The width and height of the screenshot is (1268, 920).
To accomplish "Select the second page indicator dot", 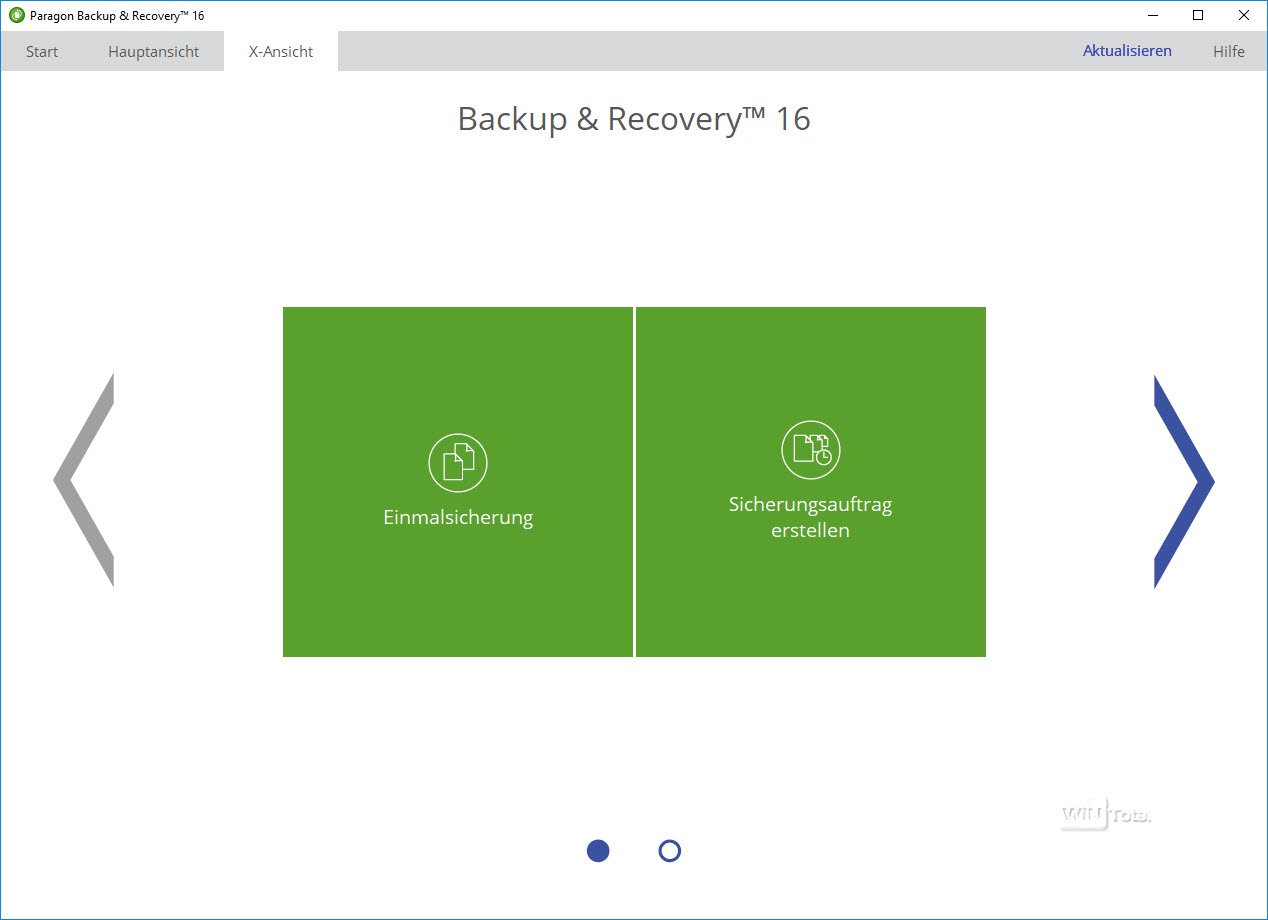I will (670, 851).
